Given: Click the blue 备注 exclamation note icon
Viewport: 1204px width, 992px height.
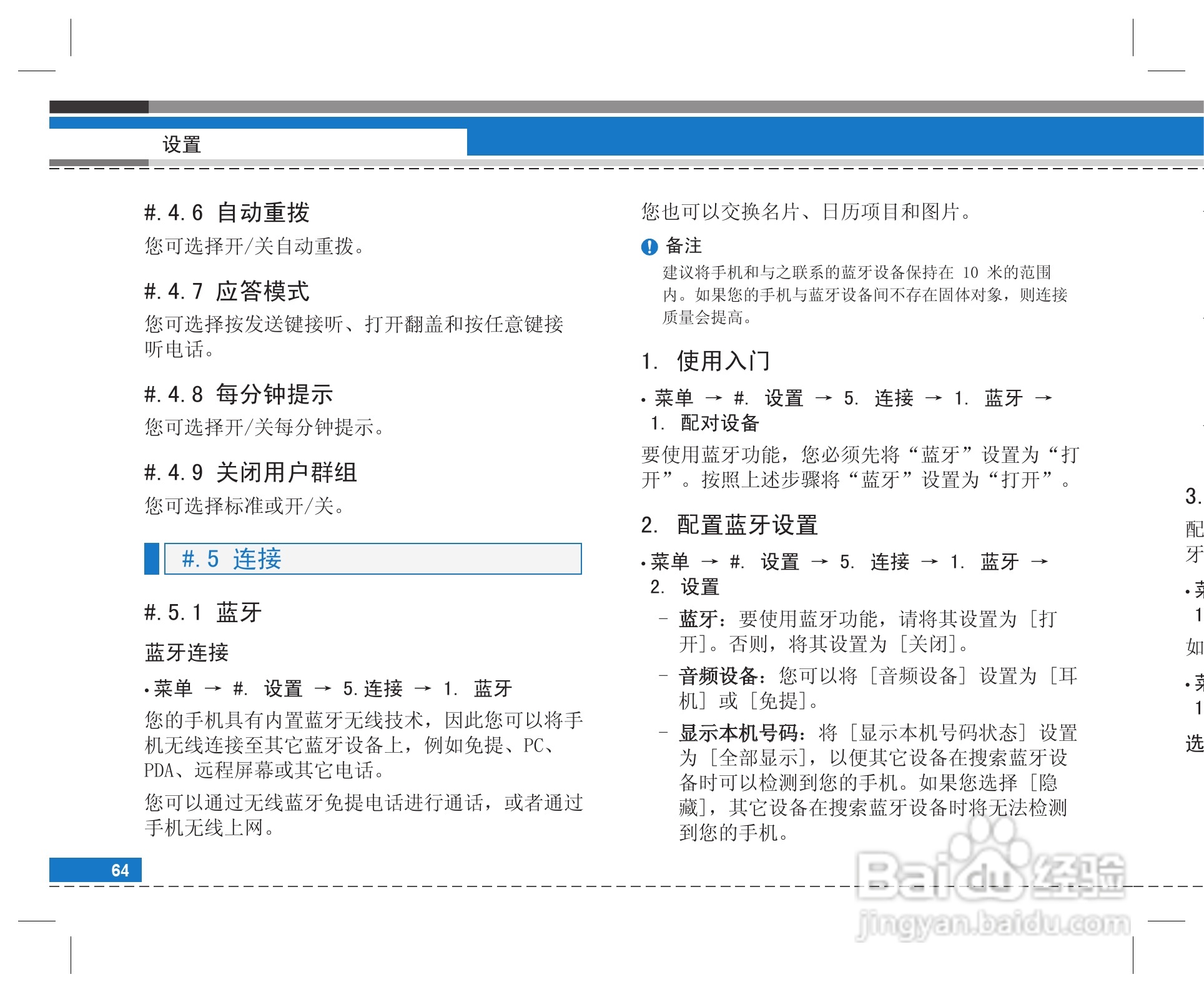Looking at the screenshot, I should click(649, 247).
